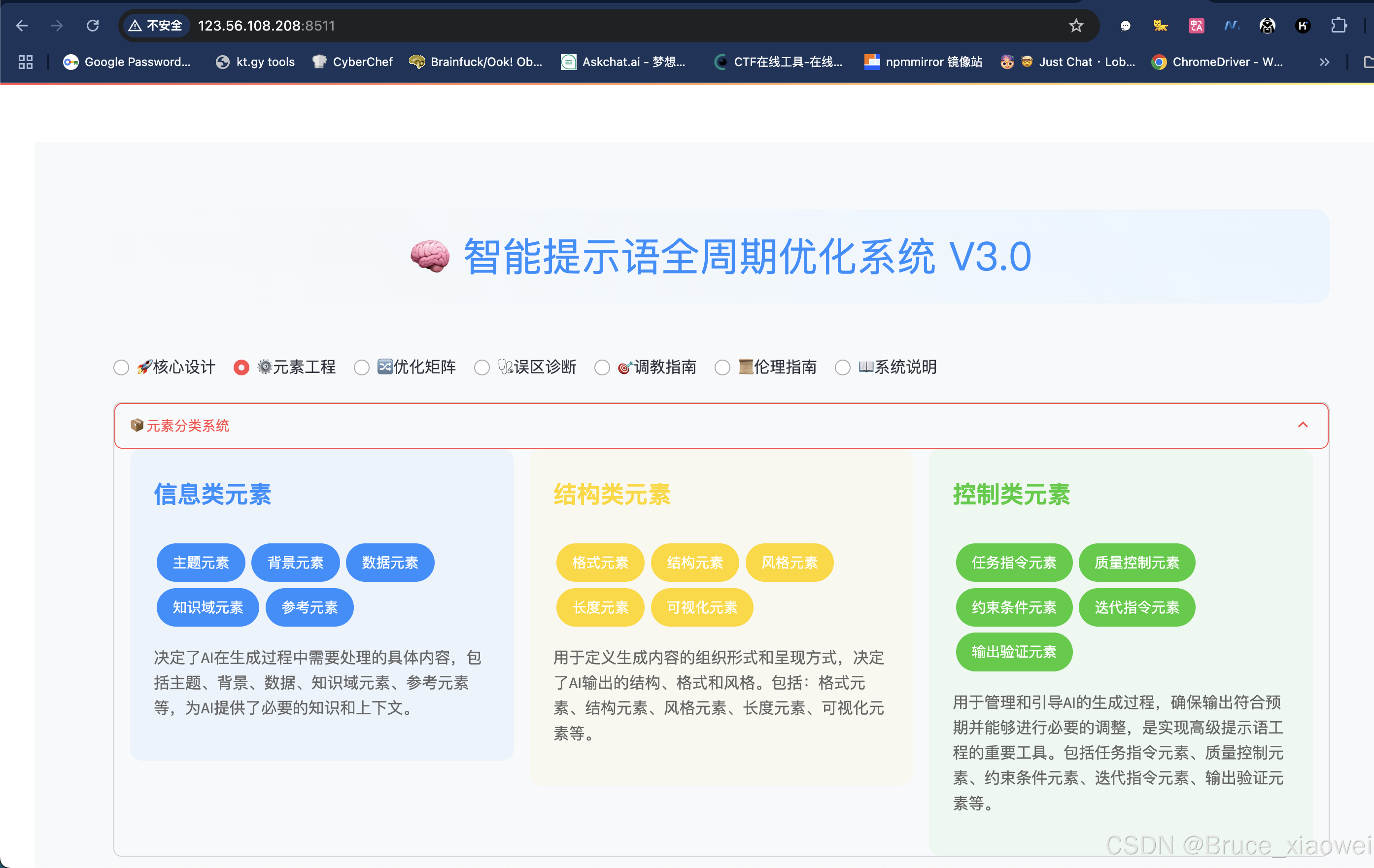Select the 优化矩阵 radio option

point(362,367)
